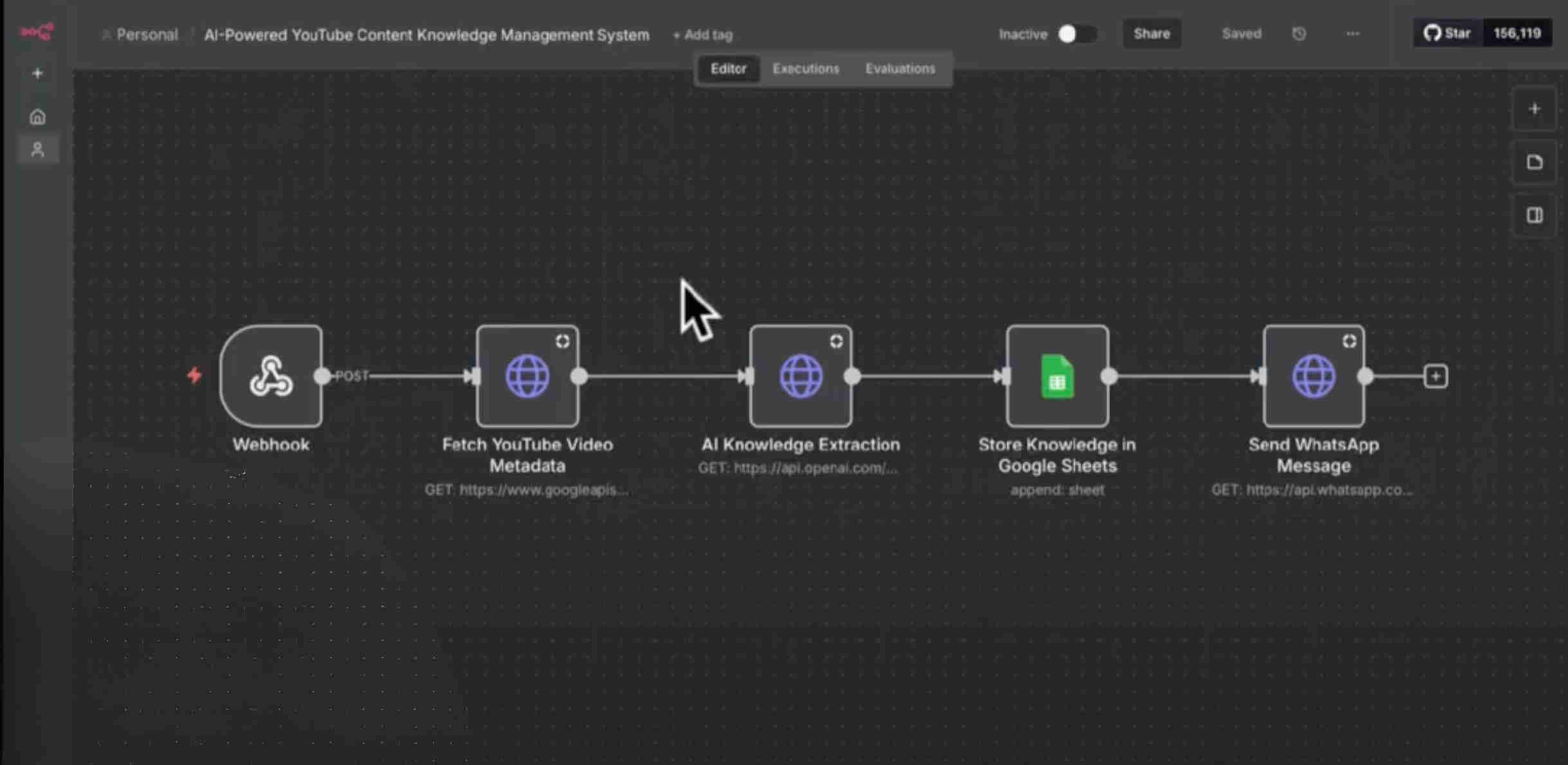1568x765 pixels.
Task: Click the Share button
Action: pyautogui.click(x=1151, y=33)
